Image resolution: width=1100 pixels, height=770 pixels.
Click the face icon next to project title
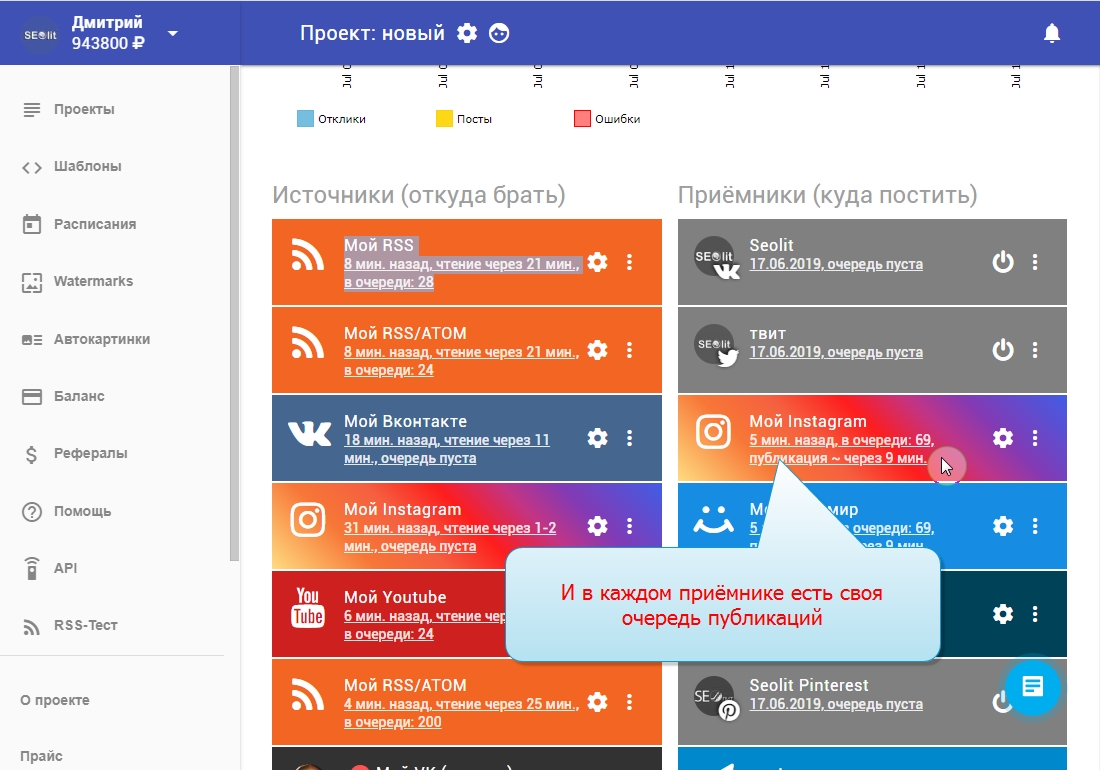coord(499,33)
